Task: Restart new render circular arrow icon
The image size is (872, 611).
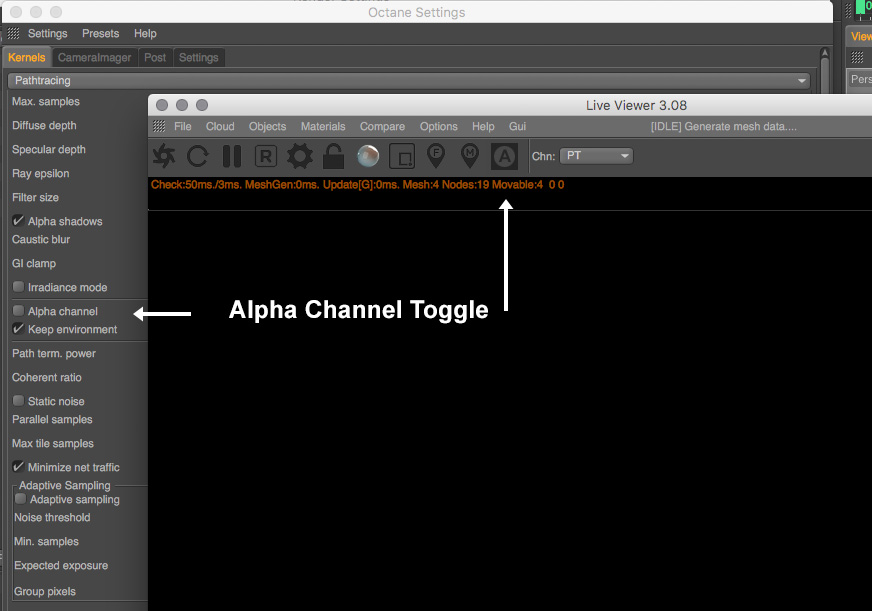Action: pos(198,156)
